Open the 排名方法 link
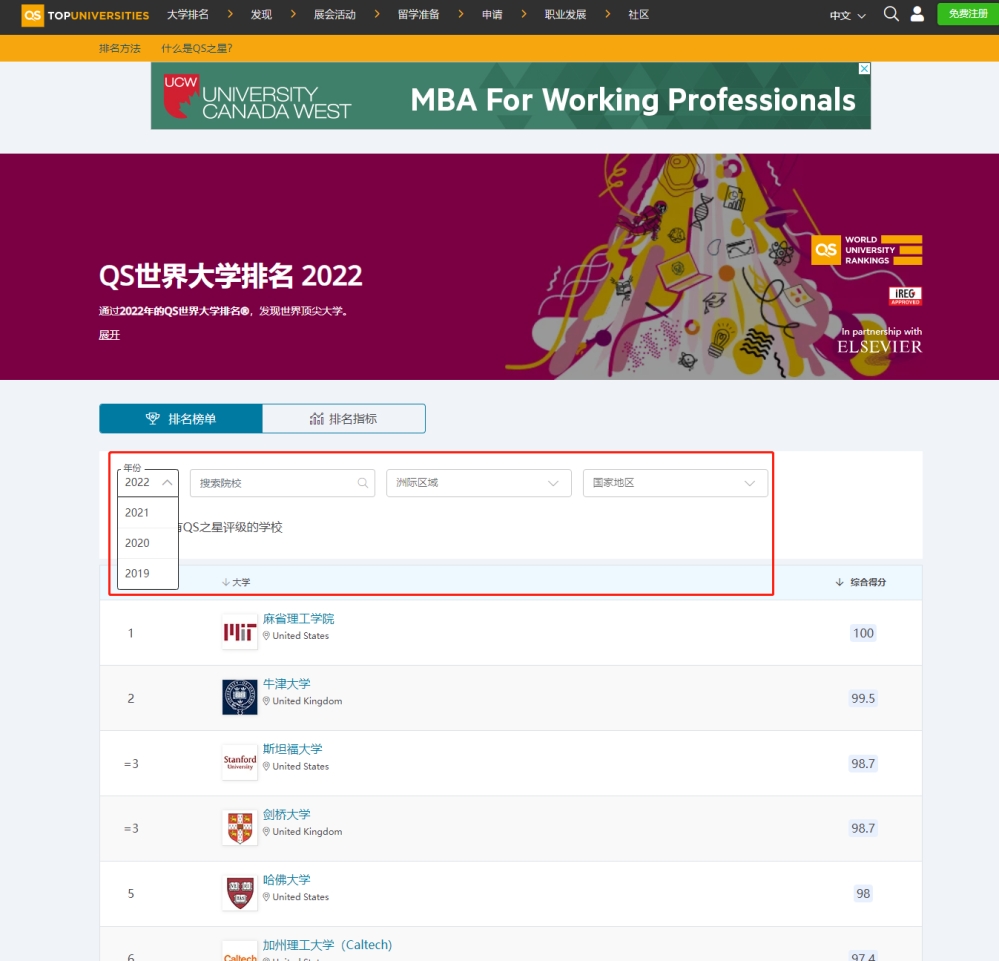 120,48
